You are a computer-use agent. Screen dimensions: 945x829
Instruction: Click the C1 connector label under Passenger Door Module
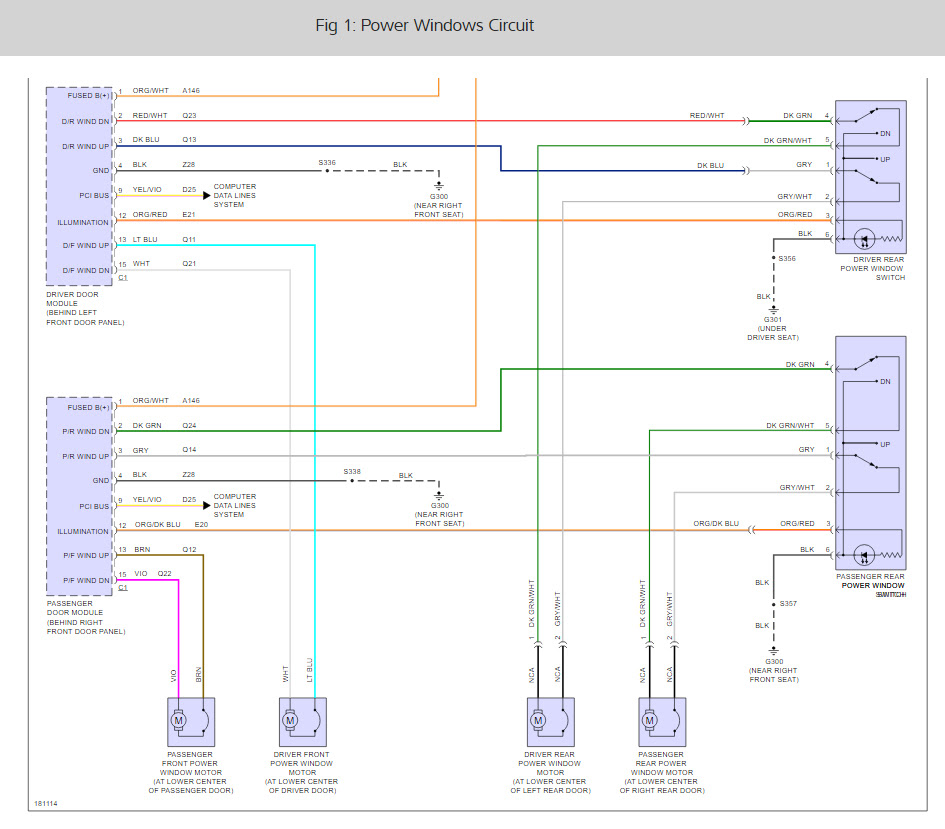coord(123,587)
